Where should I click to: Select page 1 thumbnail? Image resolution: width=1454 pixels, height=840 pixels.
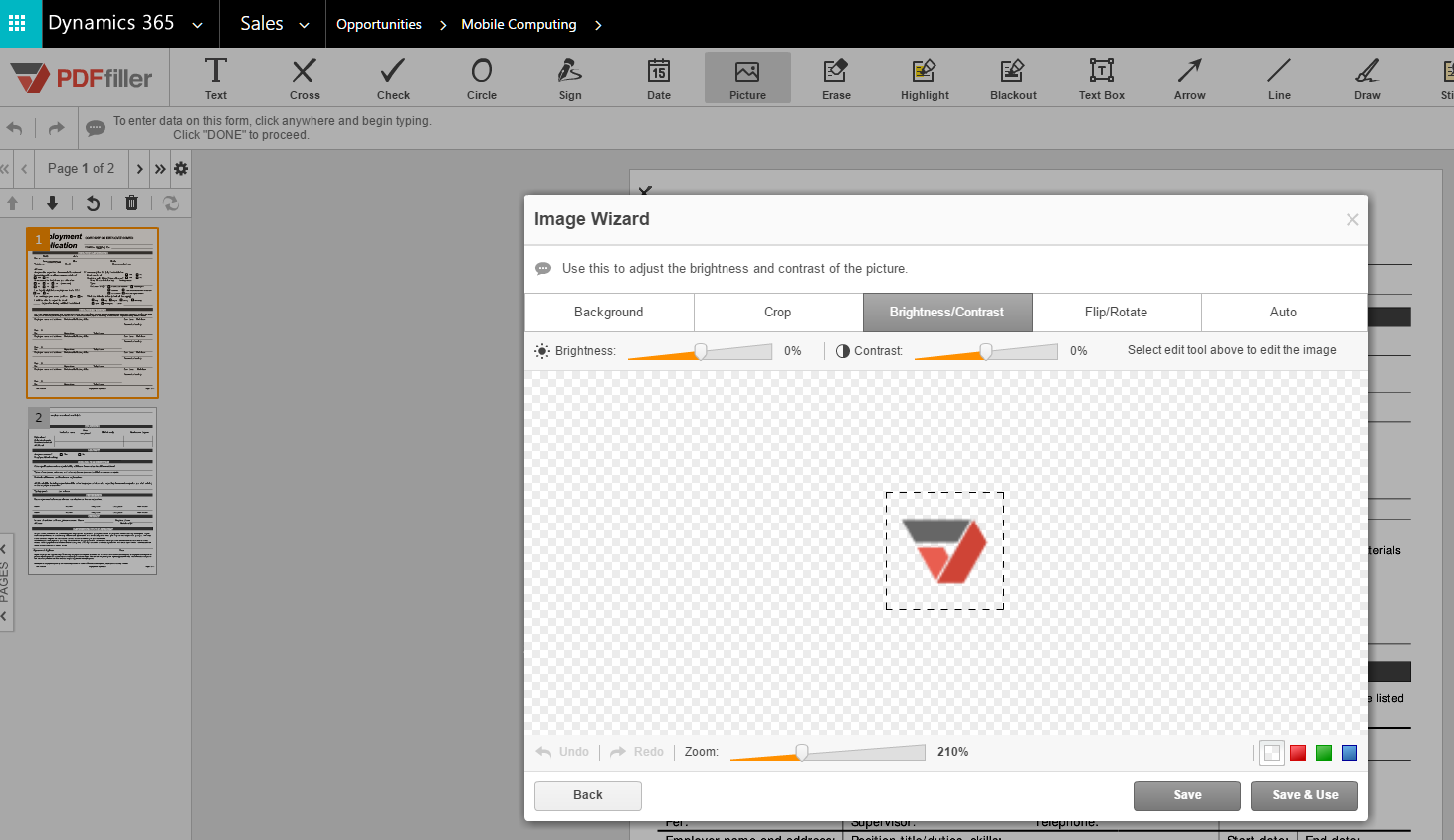coord(93,313)
